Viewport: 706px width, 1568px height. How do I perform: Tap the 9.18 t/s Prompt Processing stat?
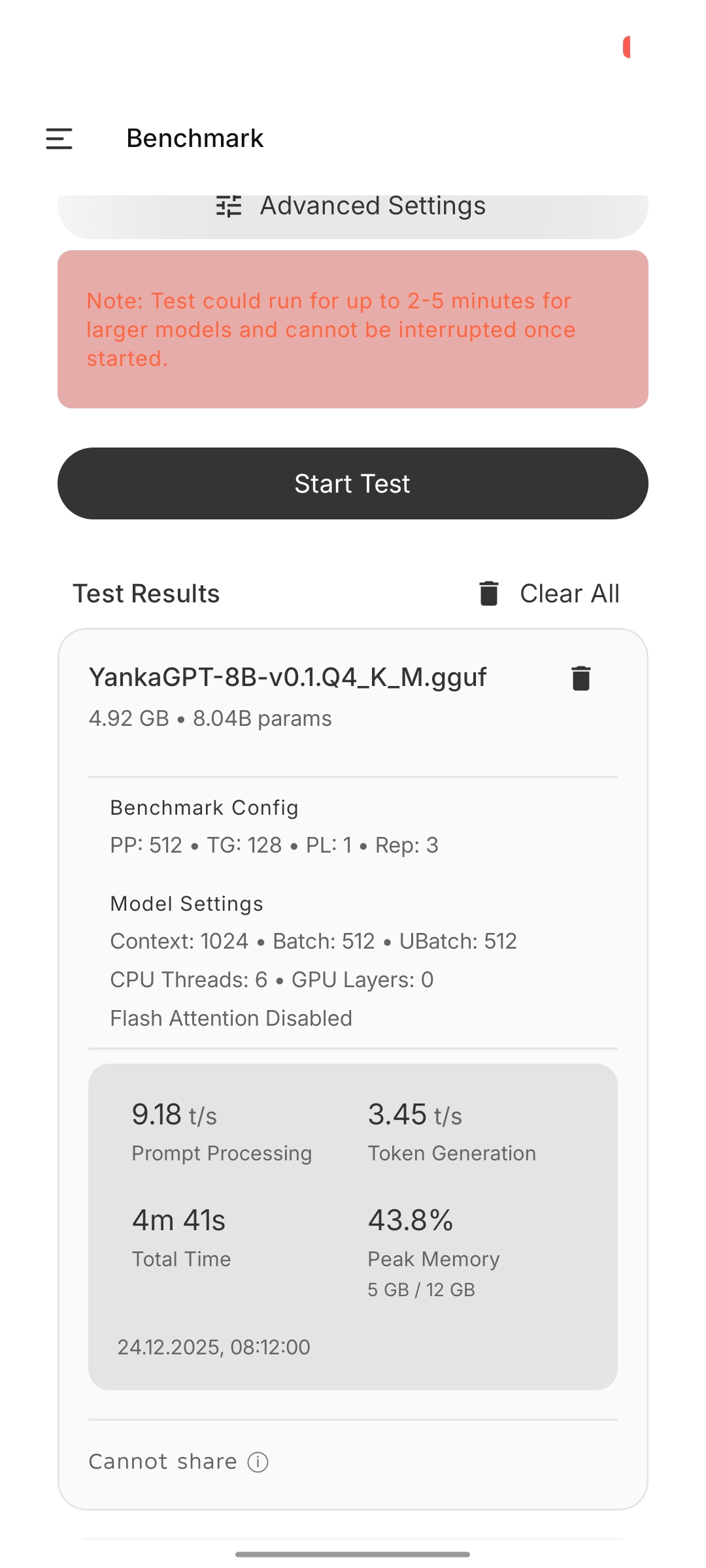[222, 1131]
